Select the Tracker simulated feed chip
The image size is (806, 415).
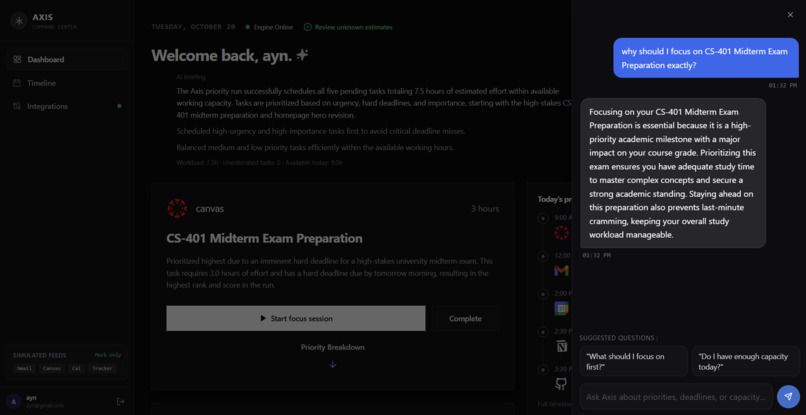(x=102, y=368)
